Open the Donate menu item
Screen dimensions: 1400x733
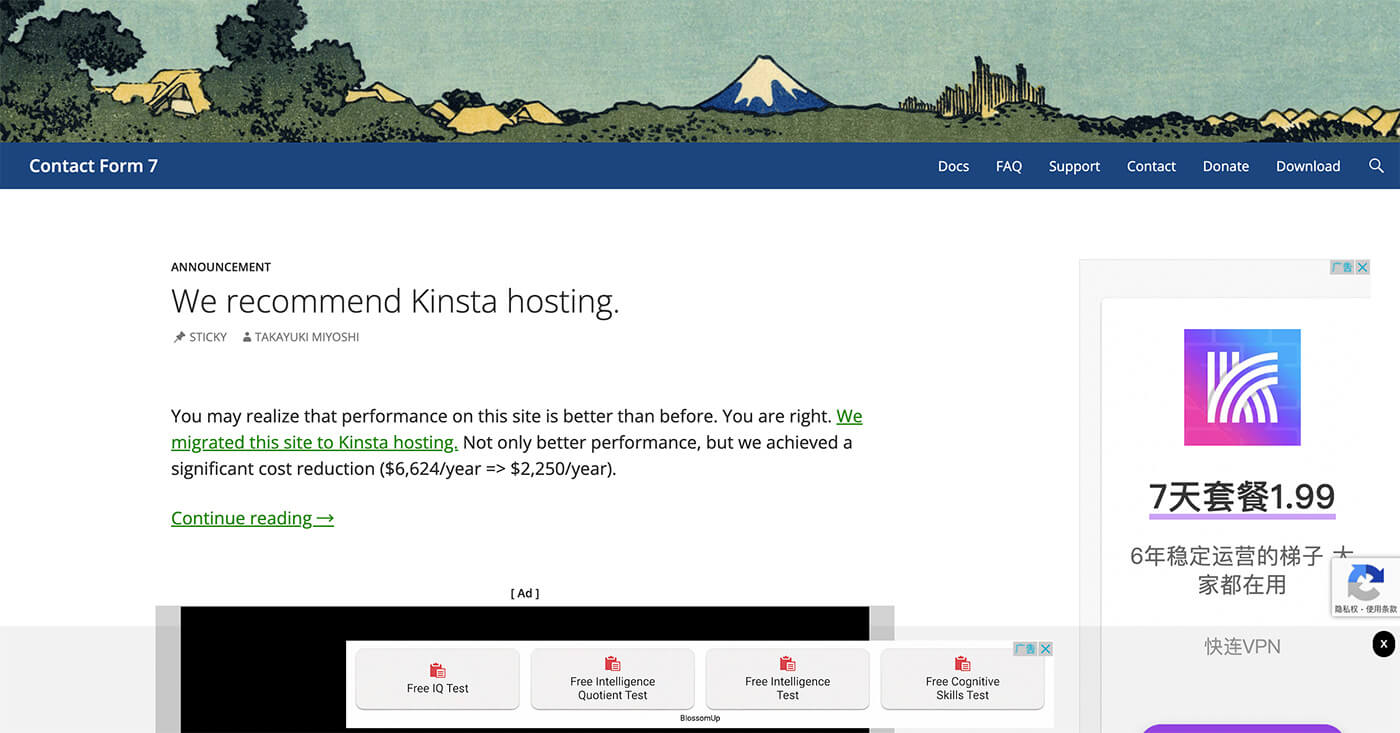click(x=1226, y=166)
